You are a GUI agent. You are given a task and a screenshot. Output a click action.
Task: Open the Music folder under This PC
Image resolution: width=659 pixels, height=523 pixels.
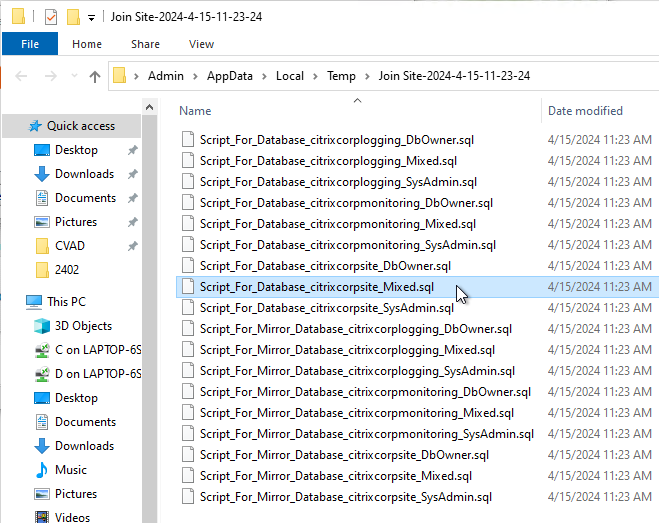pos(71,470)
